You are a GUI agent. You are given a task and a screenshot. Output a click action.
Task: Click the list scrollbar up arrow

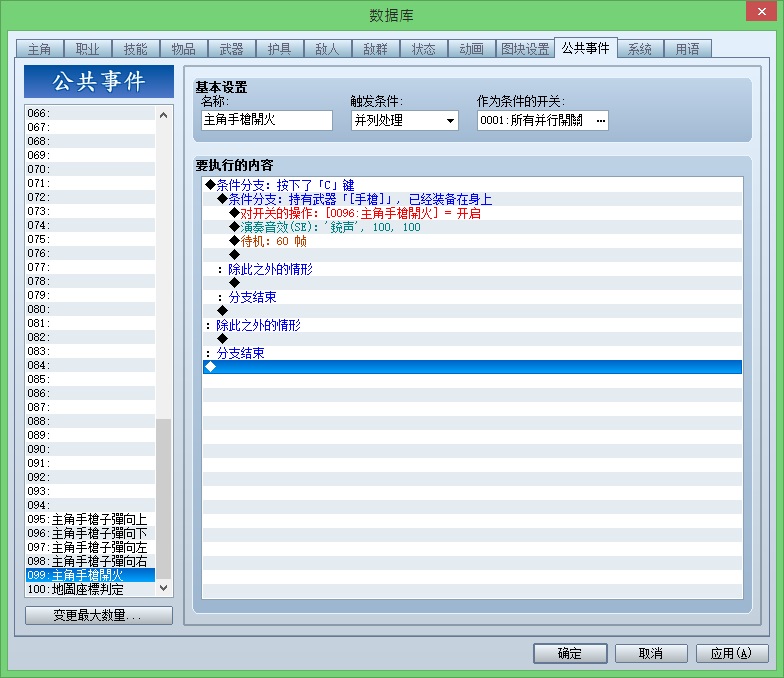pos(164,114)
